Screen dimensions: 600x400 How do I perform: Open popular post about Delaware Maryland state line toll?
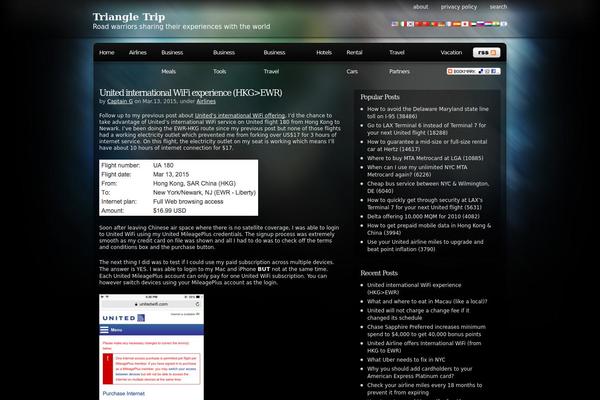point(427,113)
